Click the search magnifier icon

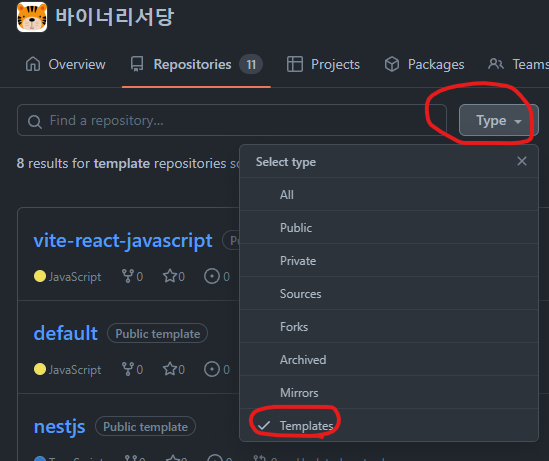35,122
